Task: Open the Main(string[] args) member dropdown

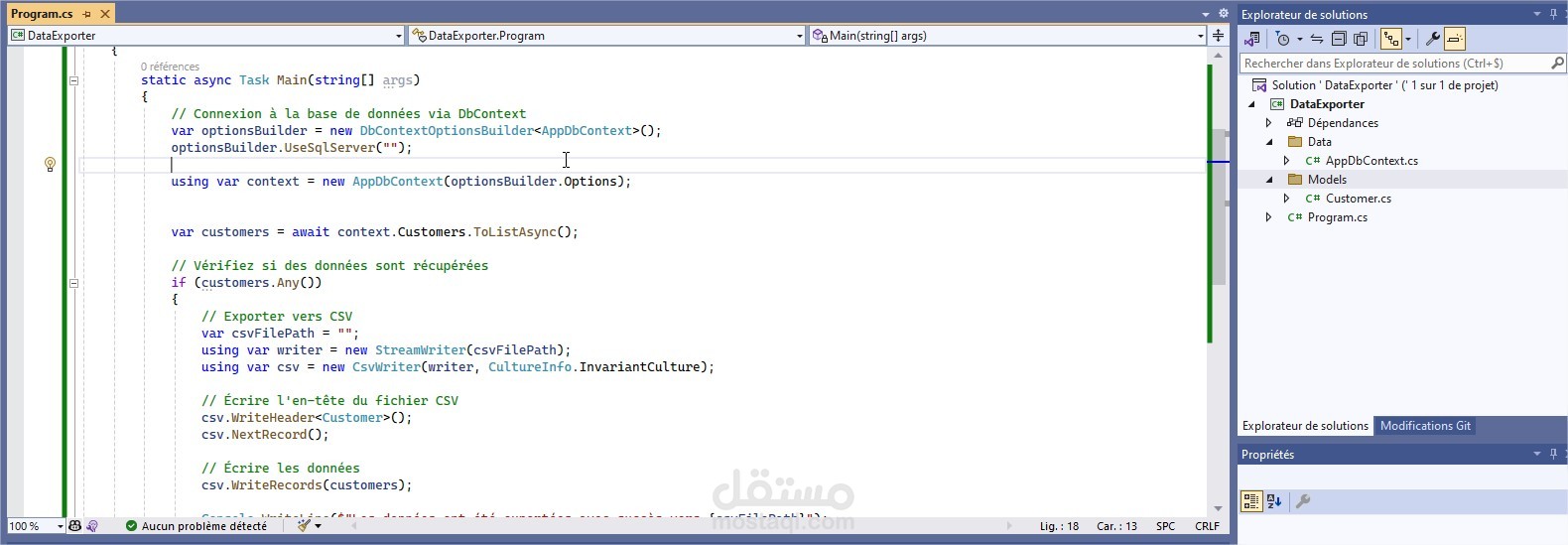Action: click(x=1200, y=36)
